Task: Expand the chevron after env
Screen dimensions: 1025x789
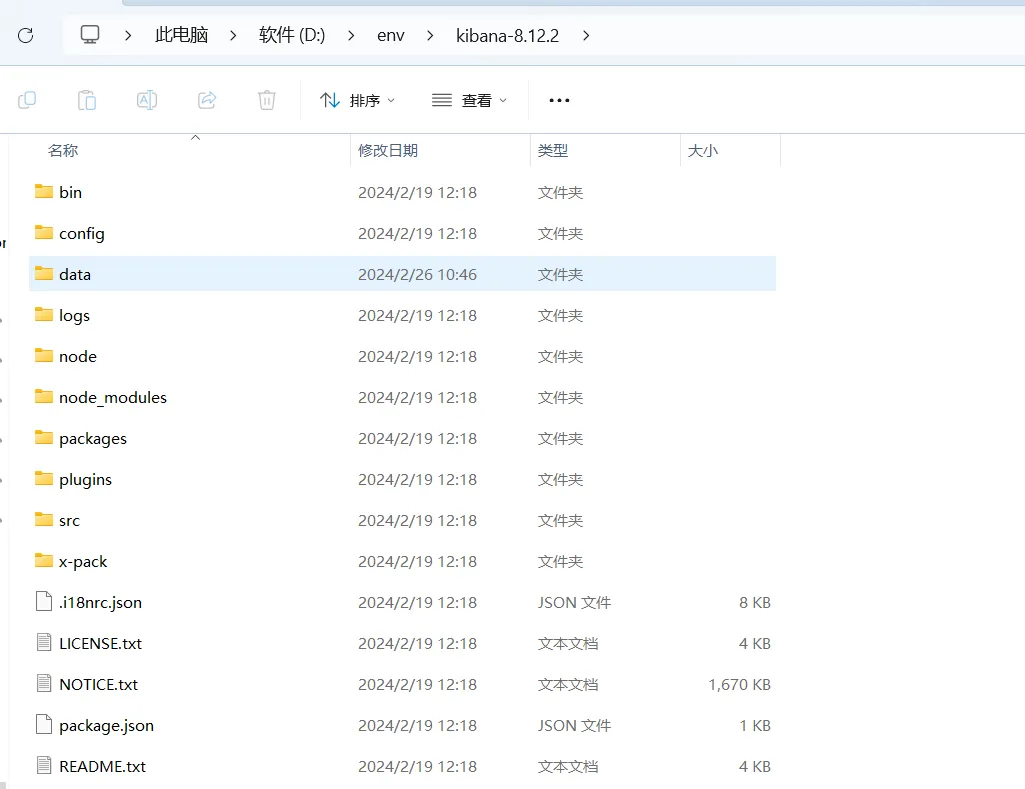Action: coord(430,35)
